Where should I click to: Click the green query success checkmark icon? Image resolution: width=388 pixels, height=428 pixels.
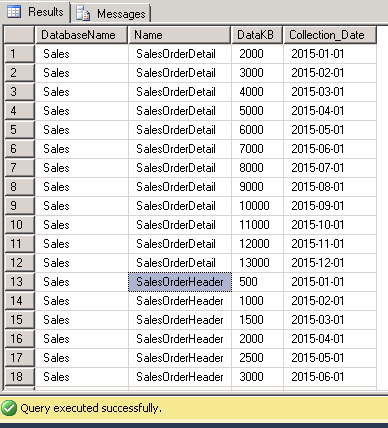[9, 408]
